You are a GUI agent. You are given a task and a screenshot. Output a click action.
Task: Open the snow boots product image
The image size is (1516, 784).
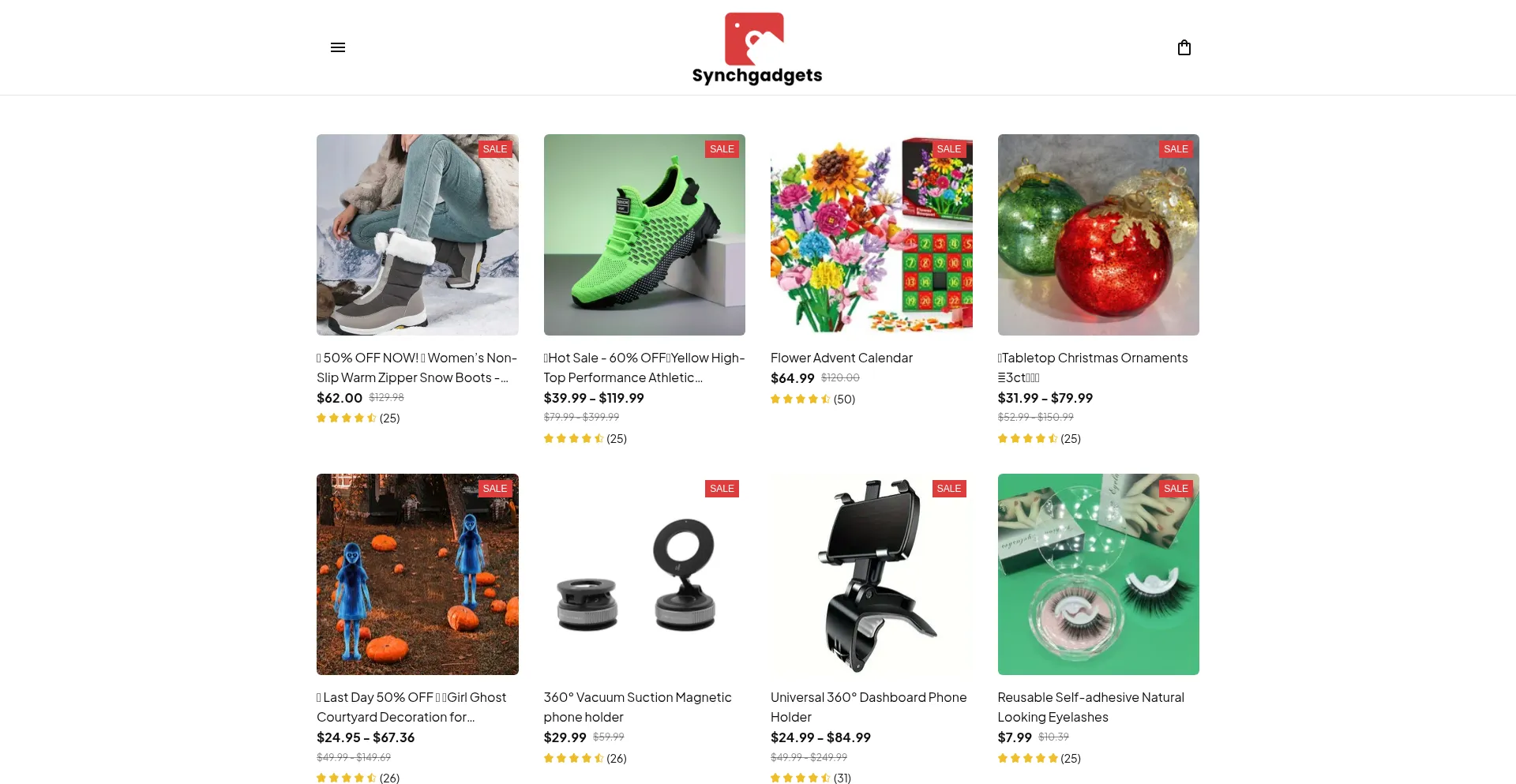pos(418,234)
